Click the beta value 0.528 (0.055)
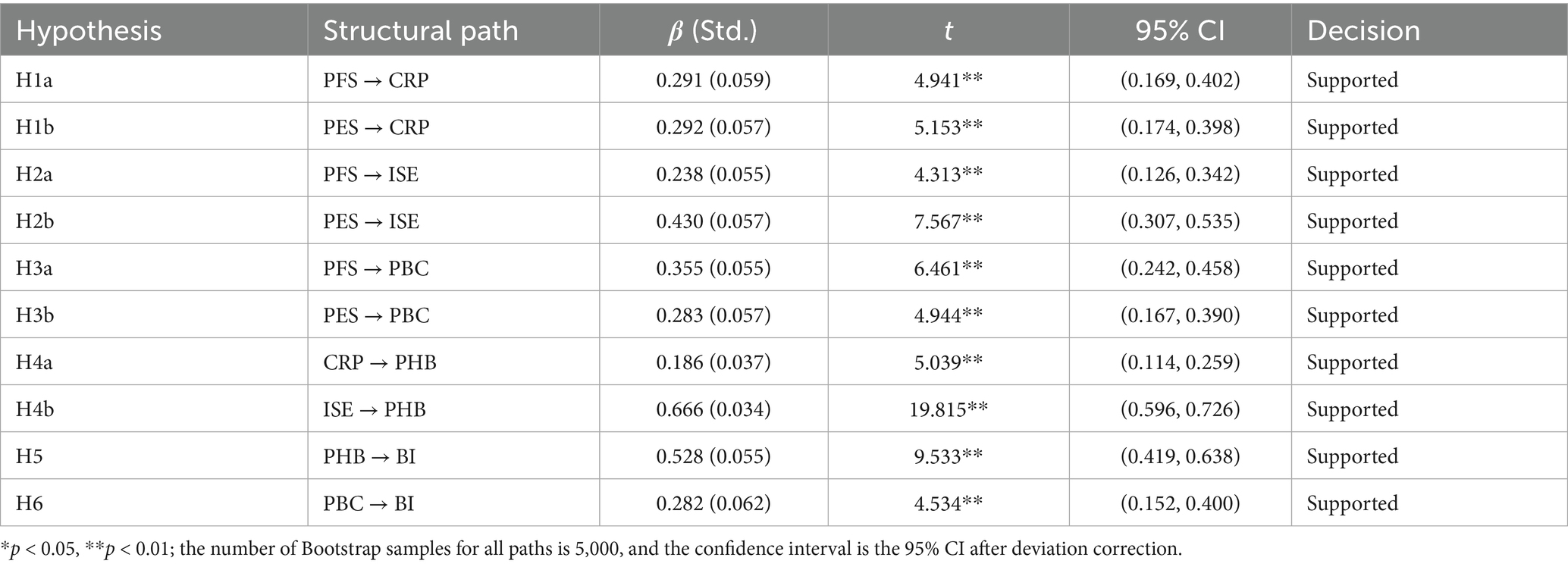This screenshot has width=1568, height=567. tap(713, 456)
